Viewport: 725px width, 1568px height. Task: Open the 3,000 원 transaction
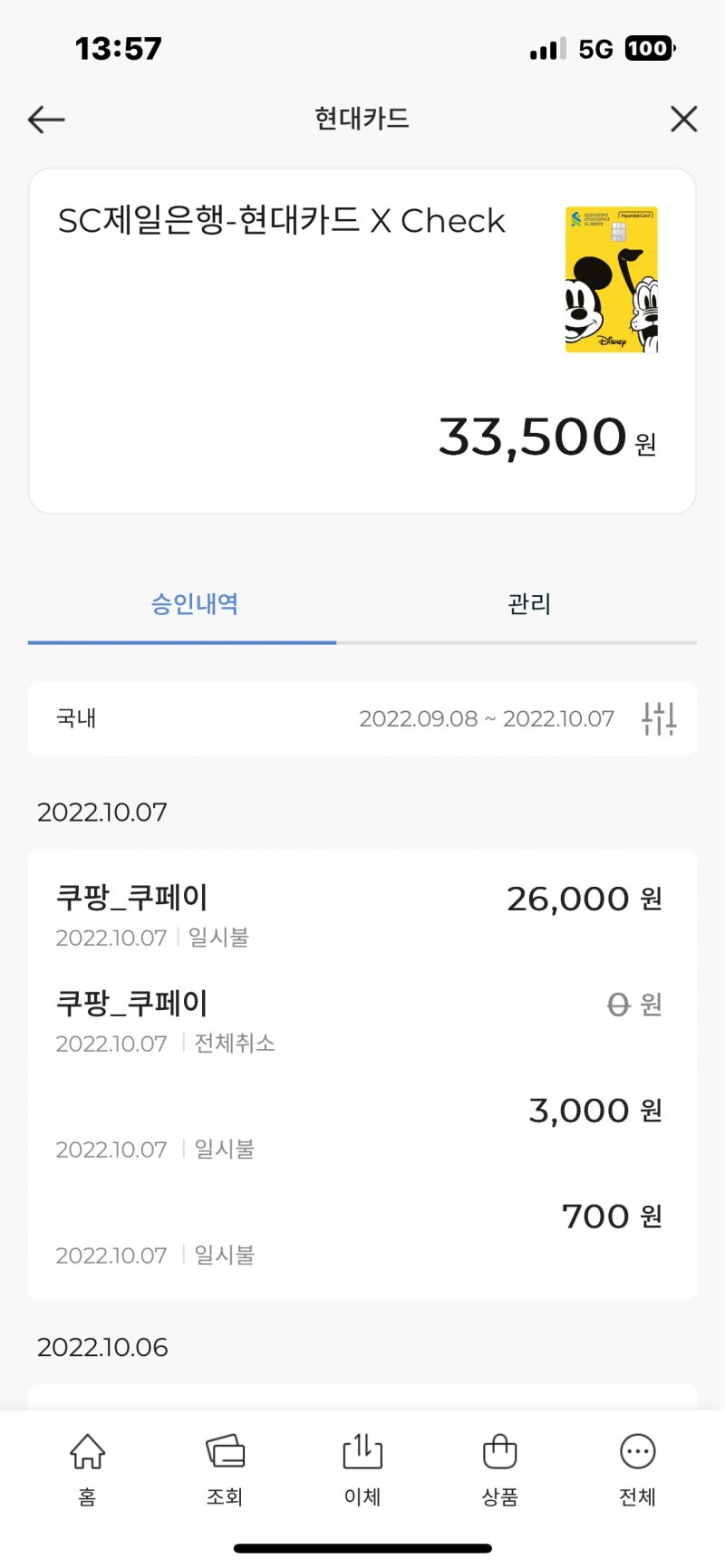click(362, 1127)
